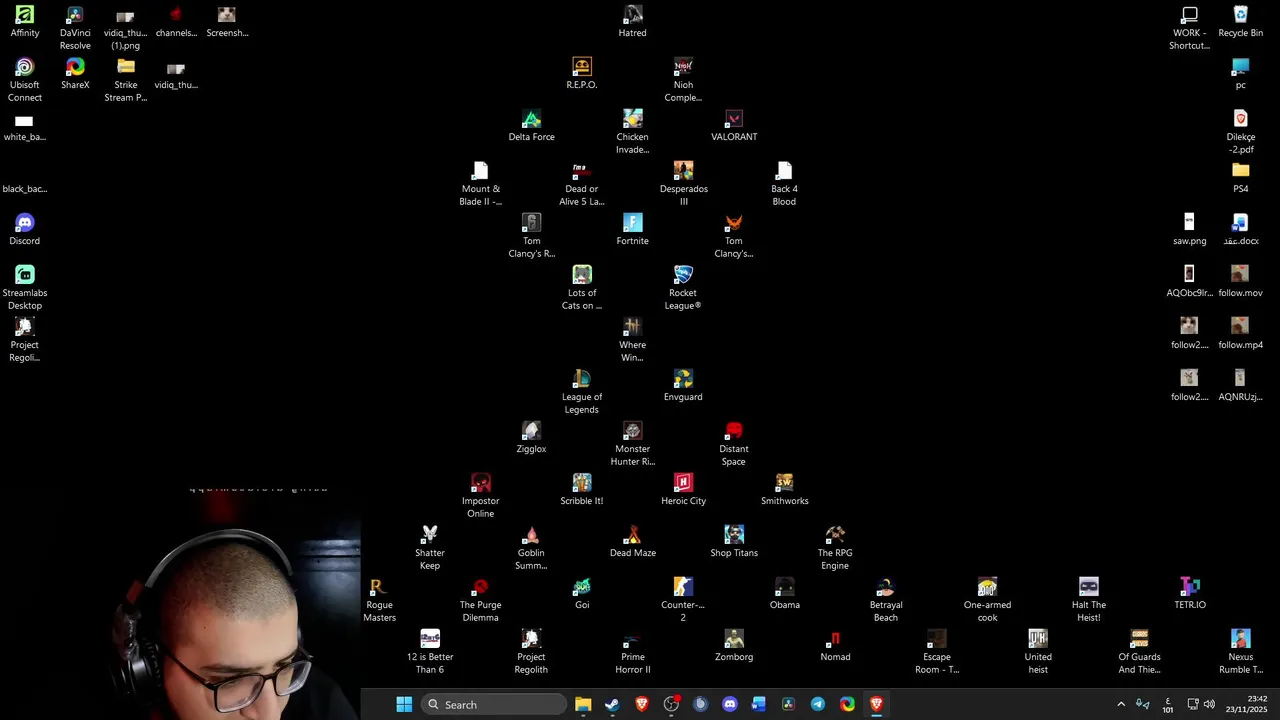Select the Obama desktop icon
1280x720 pixels.
coord(784,594)
